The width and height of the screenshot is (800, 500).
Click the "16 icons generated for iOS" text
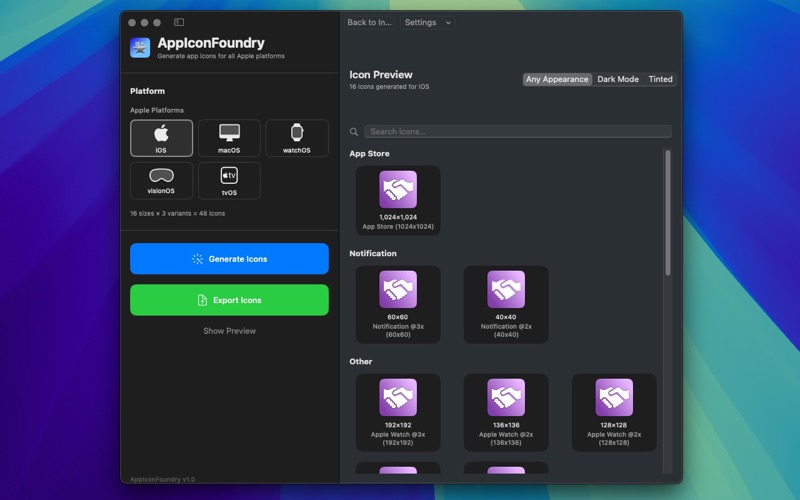(389, 87)
